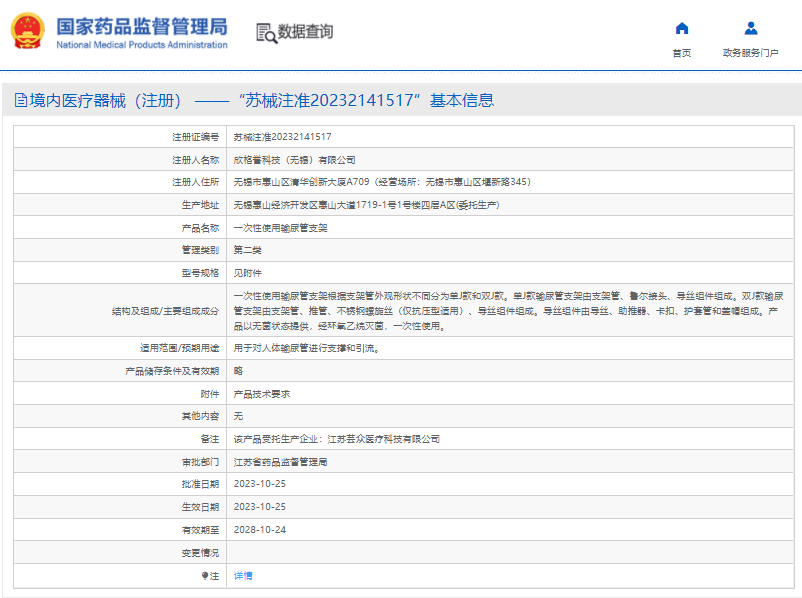Click the 审批部门 row label
Image resolution: width=802 pixels, height=598 pixels.
pos(200,462)
